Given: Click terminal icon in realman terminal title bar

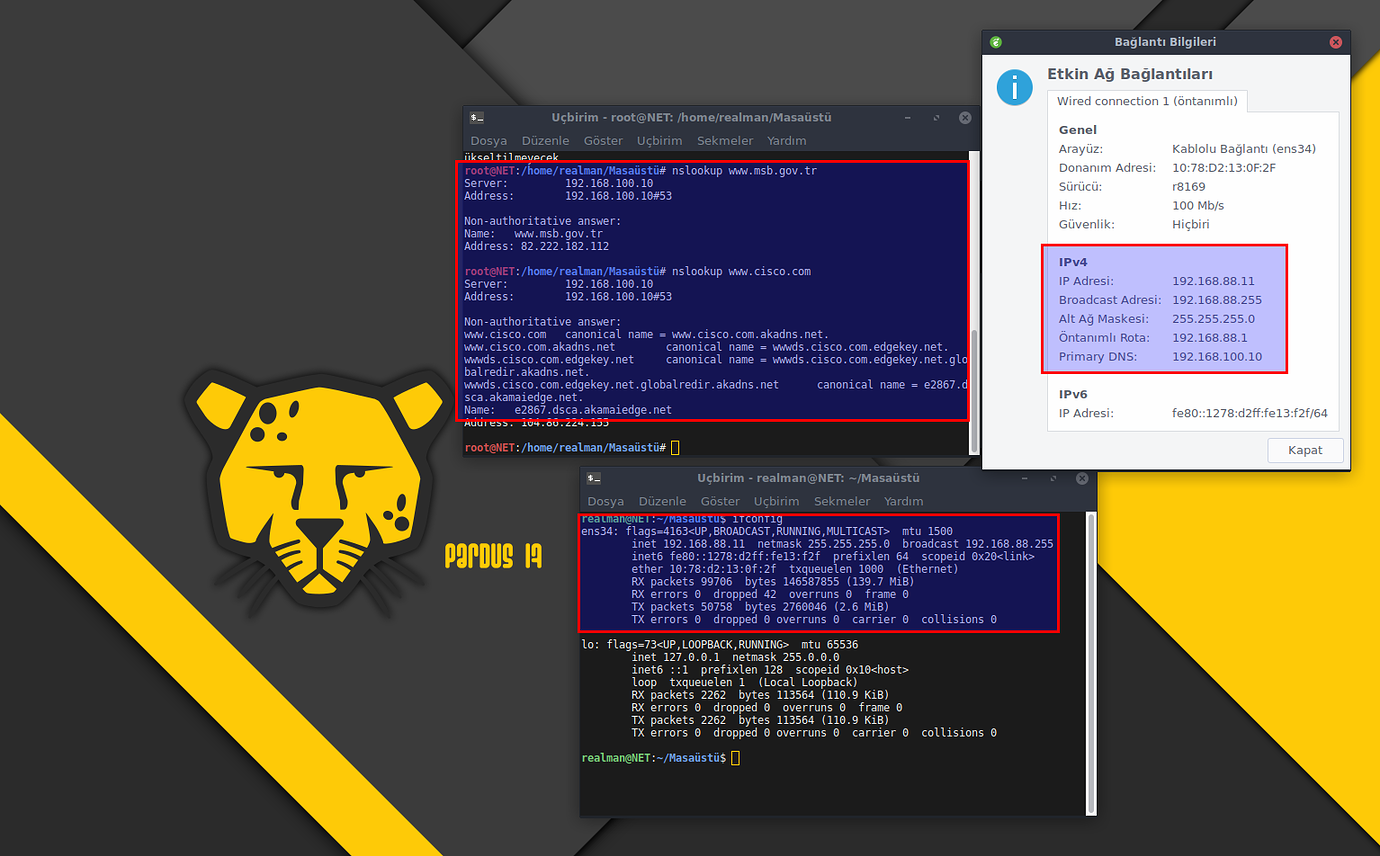Looking at the screenshot, I should 594,479.
